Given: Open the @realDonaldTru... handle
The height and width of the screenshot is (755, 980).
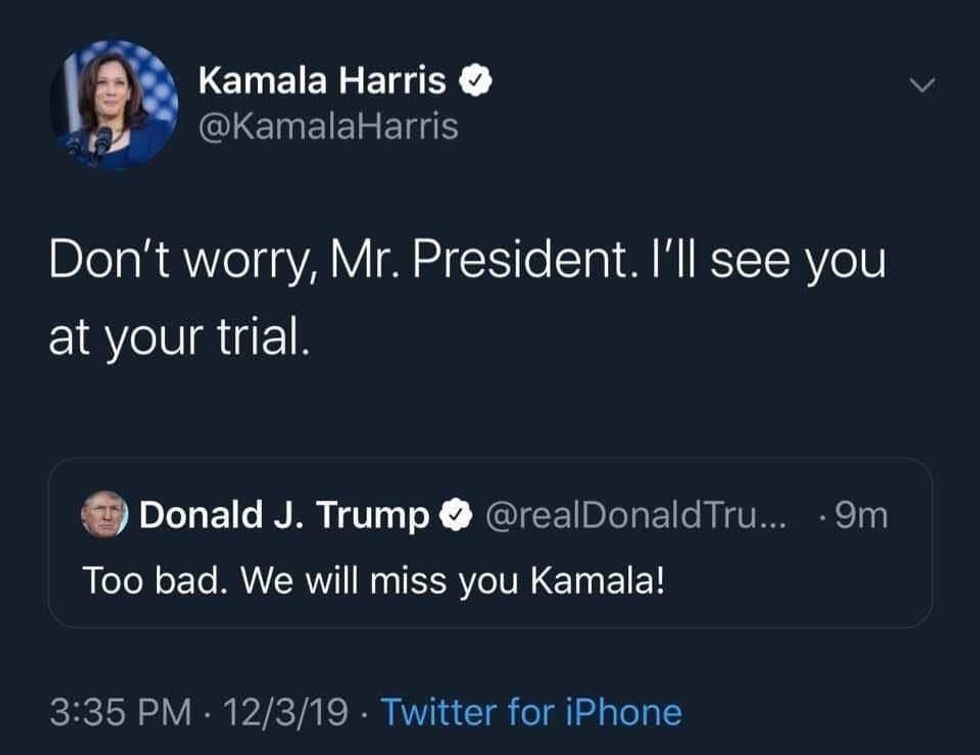Looking at the screenshot, I should point(637,516).
